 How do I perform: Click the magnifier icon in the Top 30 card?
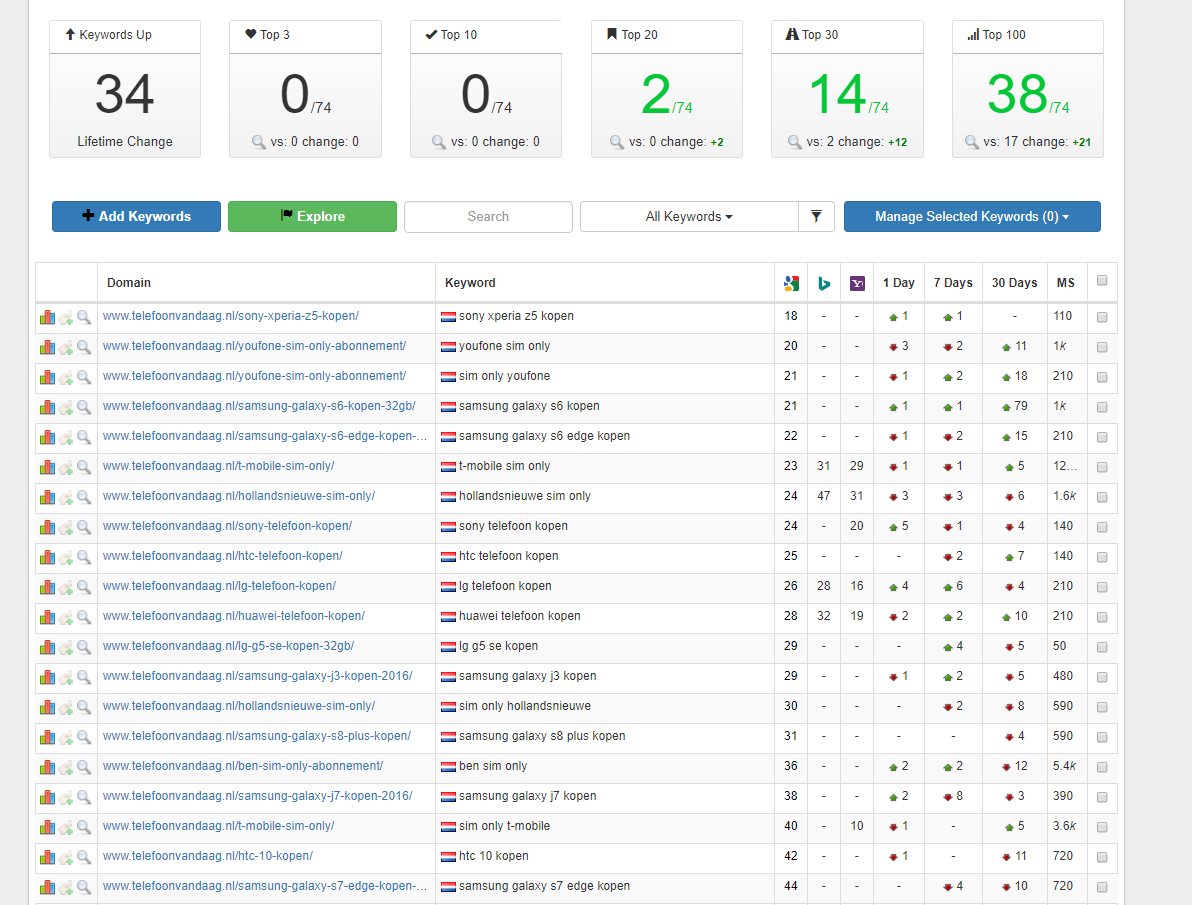(794, 141)
